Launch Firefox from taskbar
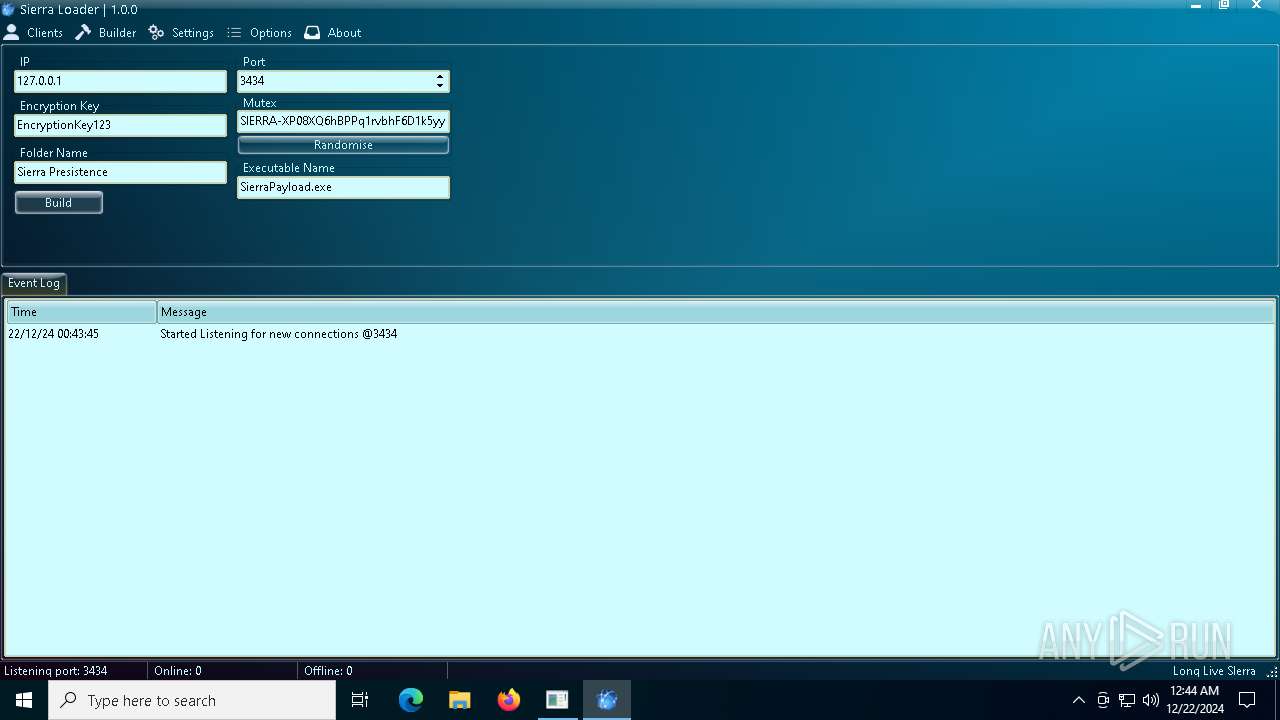This screenshot has height=720, width=1280. (509, 700)
